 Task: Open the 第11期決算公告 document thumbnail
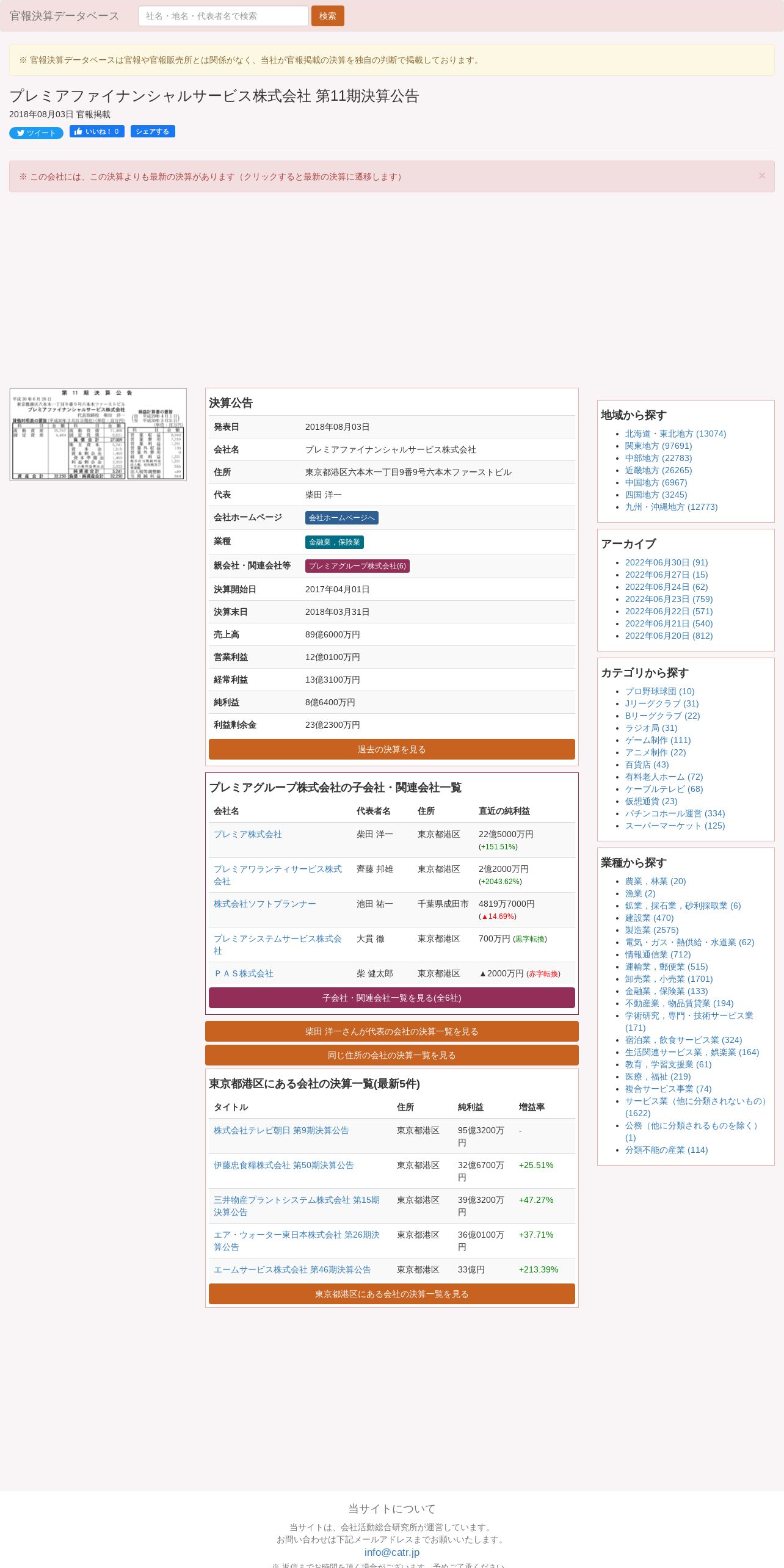98,435
